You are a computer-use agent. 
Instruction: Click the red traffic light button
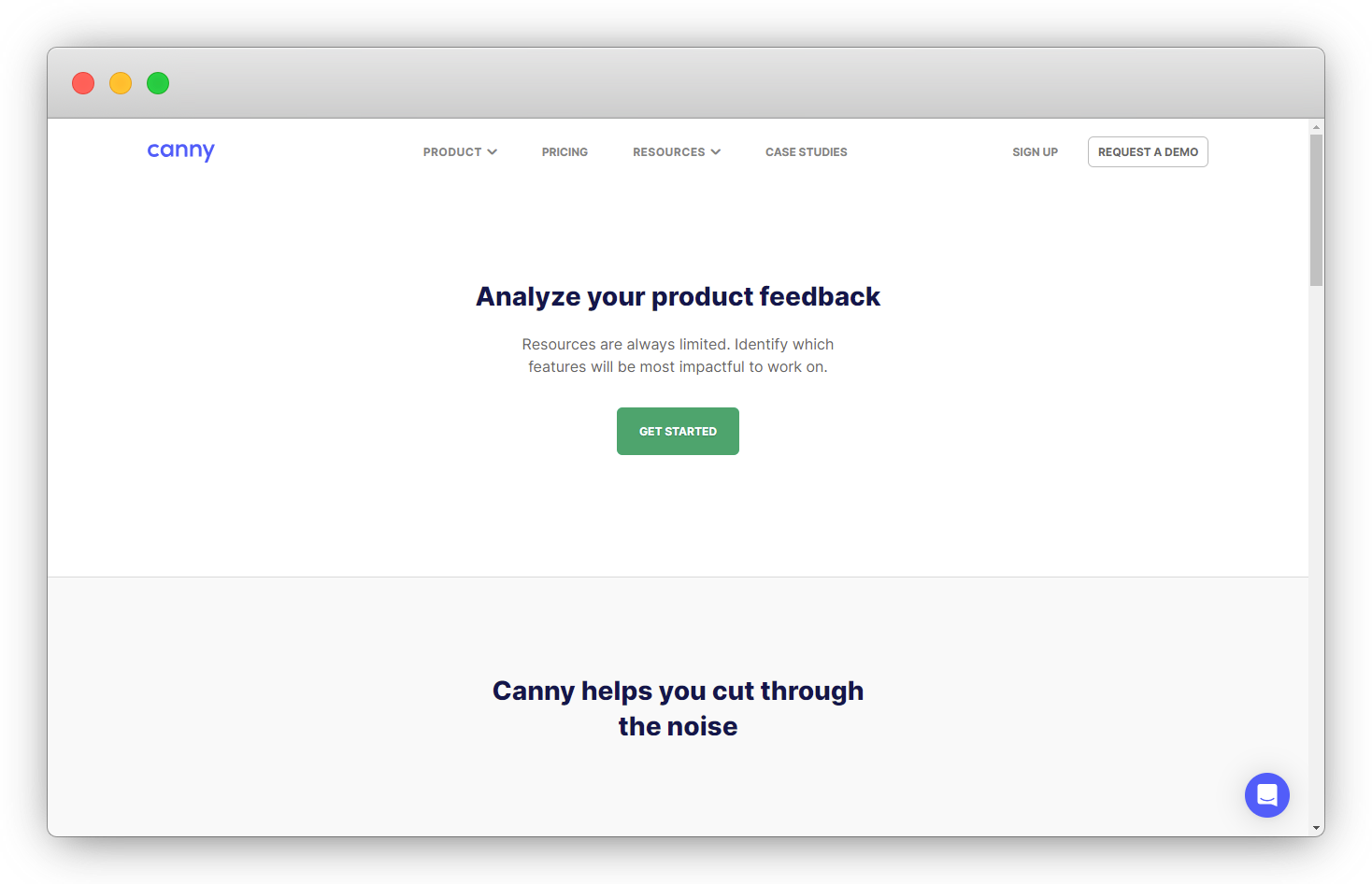tap(82, 83)
